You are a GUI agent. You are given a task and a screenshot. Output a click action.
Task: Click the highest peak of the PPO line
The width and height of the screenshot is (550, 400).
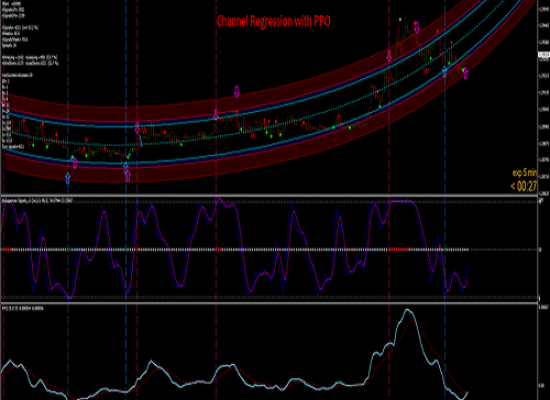point(407,310)
